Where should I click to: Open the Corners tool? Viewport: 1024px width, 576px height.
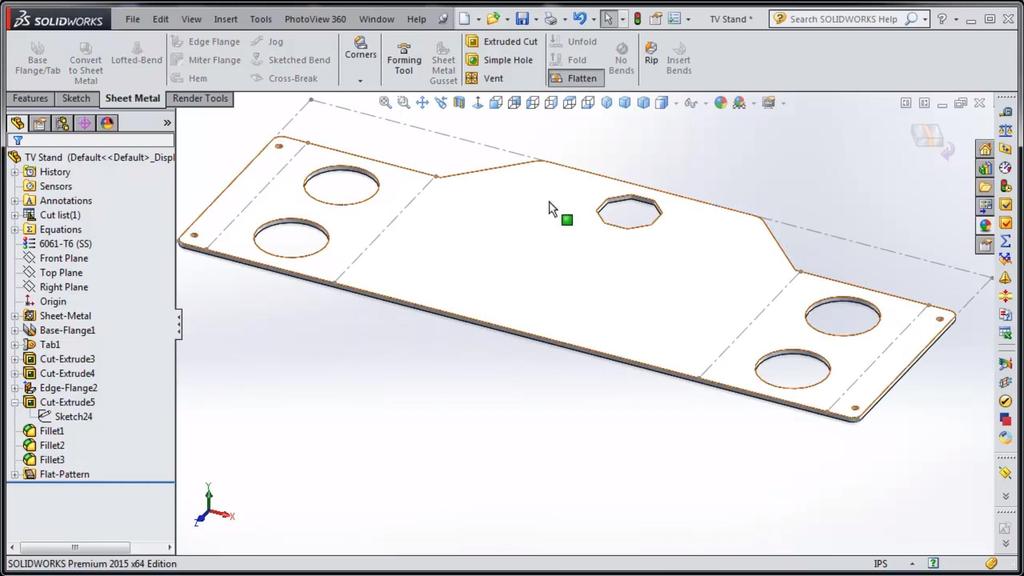point(360,48)
